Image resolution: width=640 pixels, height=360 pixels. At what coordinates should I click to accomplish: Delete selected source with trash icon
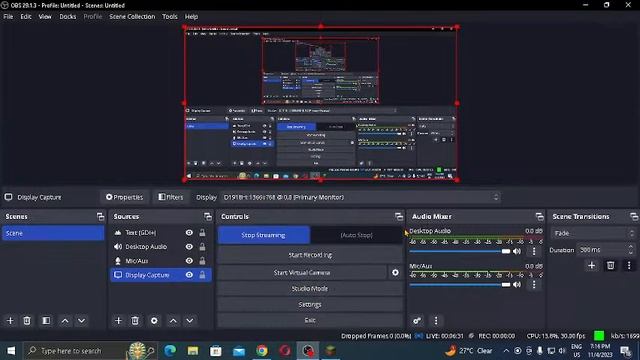pos(135,321)
